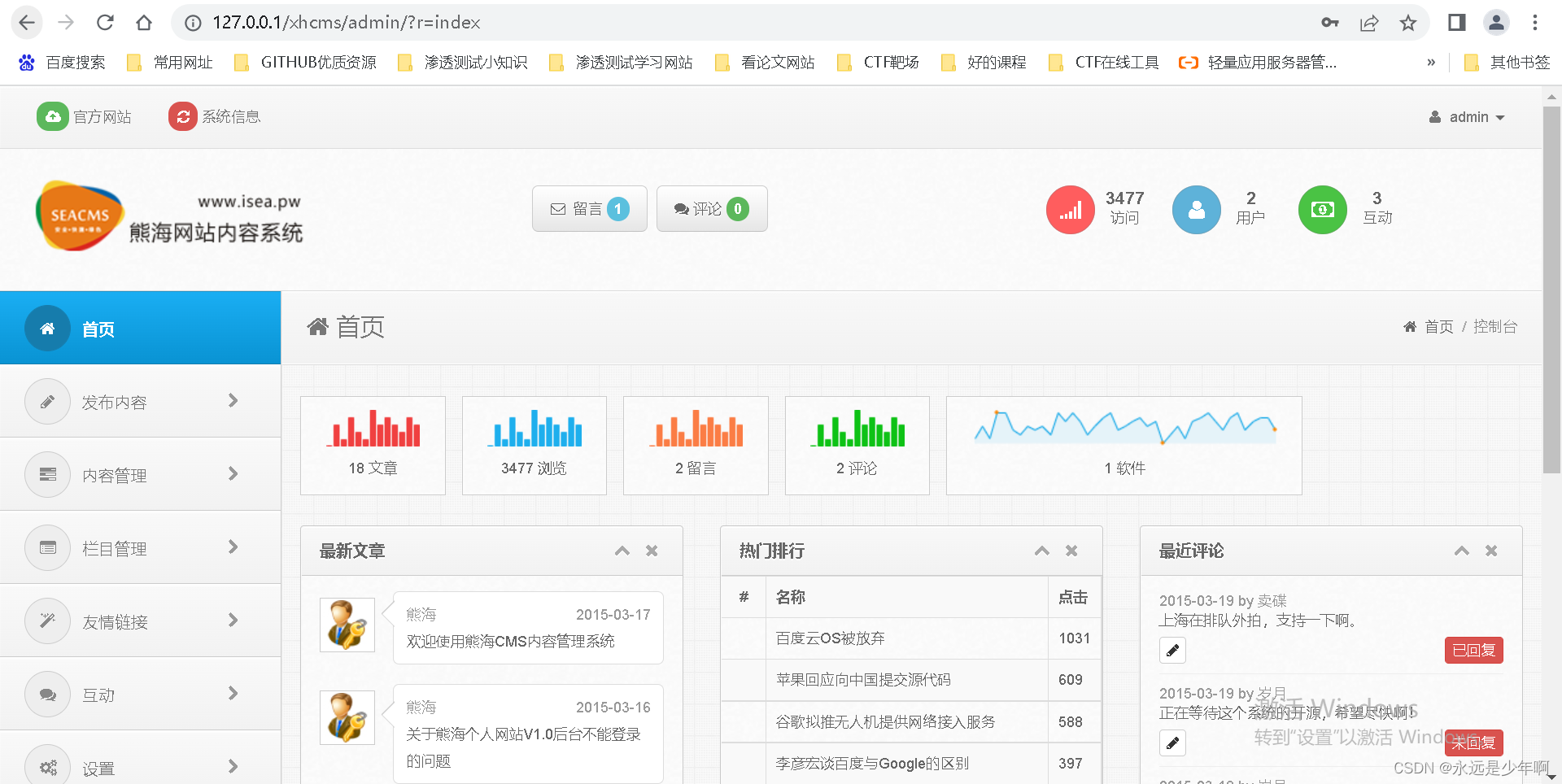
Task: Open the 留言 messages button
Action: (590, 209)
